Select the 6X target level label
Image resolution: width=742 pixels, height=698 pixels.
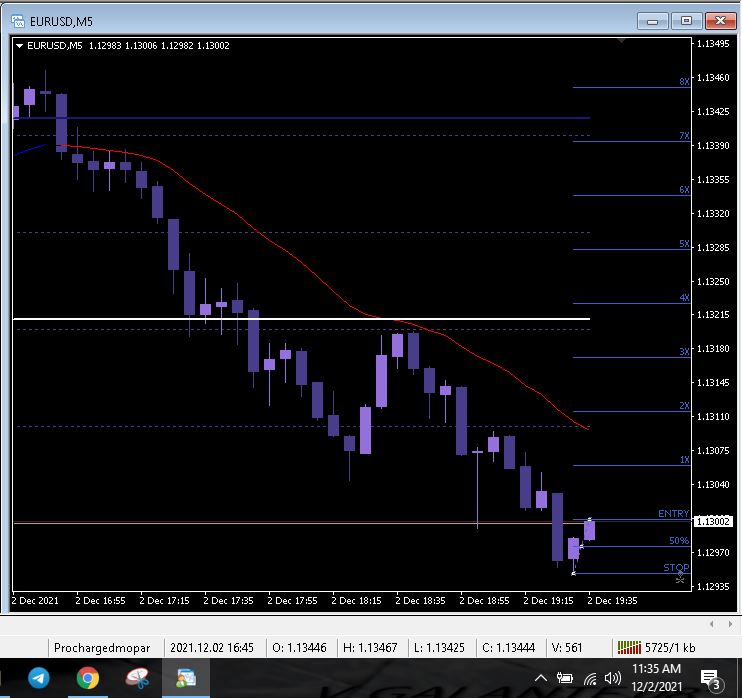pyautogui.click(x=684, y=190)
